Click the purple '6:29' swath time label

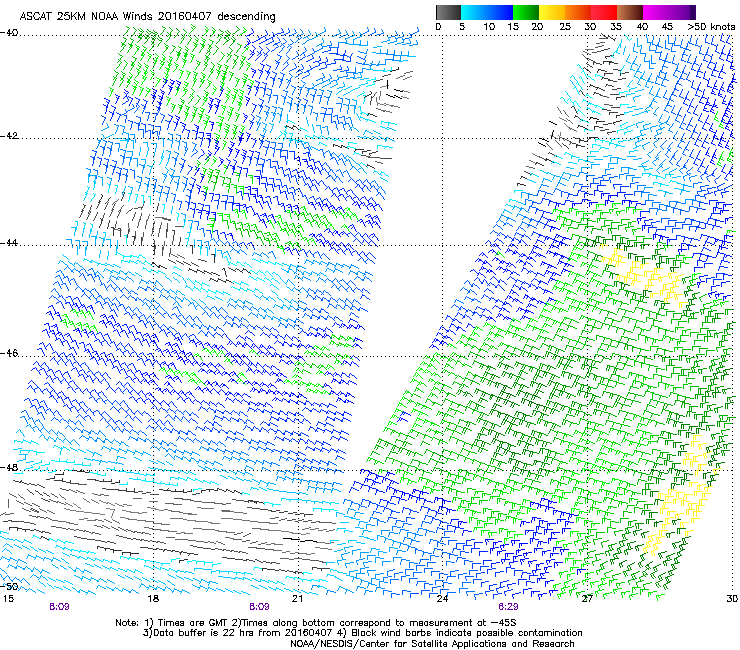coord(508,607)
